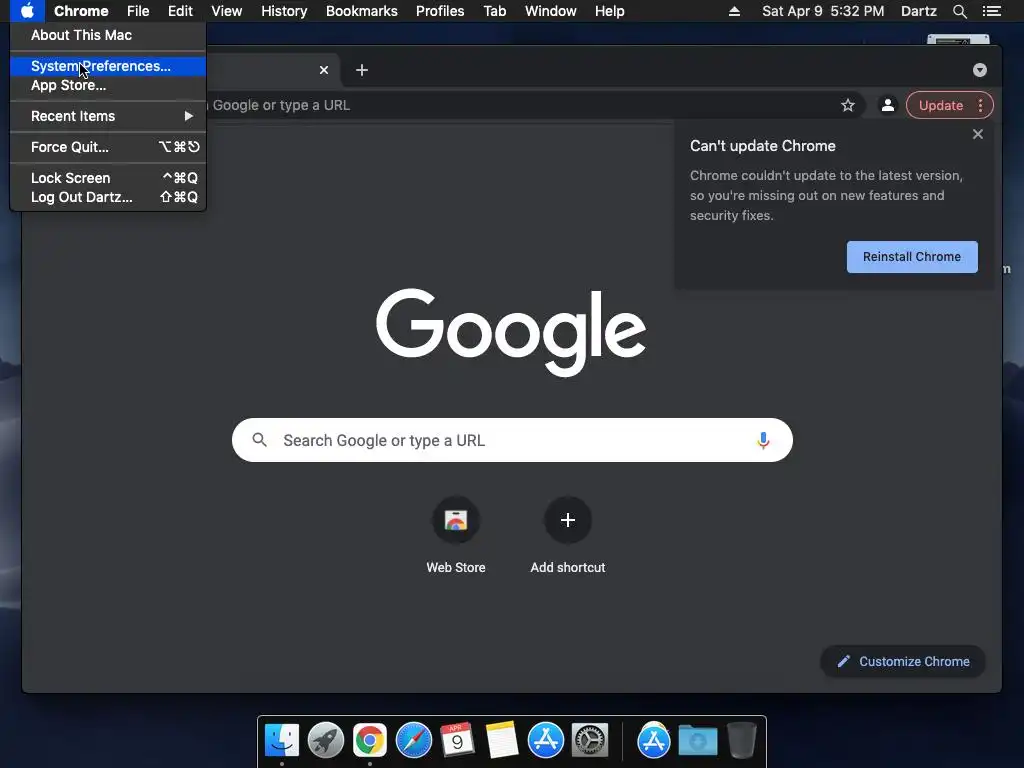This screenshot has height=768, width=1024.
Task: Select Lock Screen menu entry
Action: click(108, 178)
